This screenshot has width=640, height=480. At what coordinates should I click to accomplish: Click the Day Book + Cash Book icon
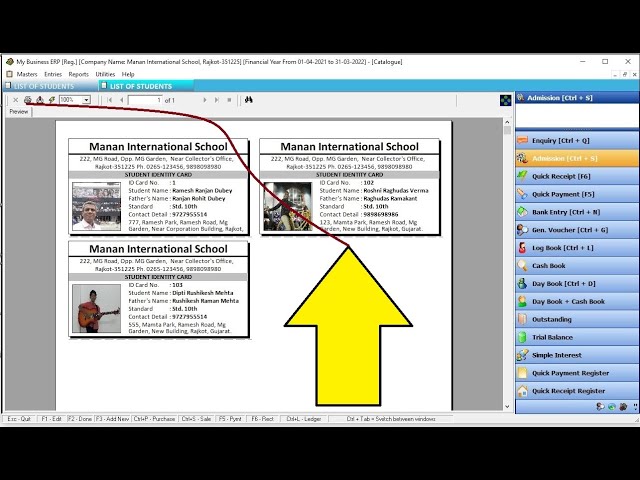click(x=522, y=302)
